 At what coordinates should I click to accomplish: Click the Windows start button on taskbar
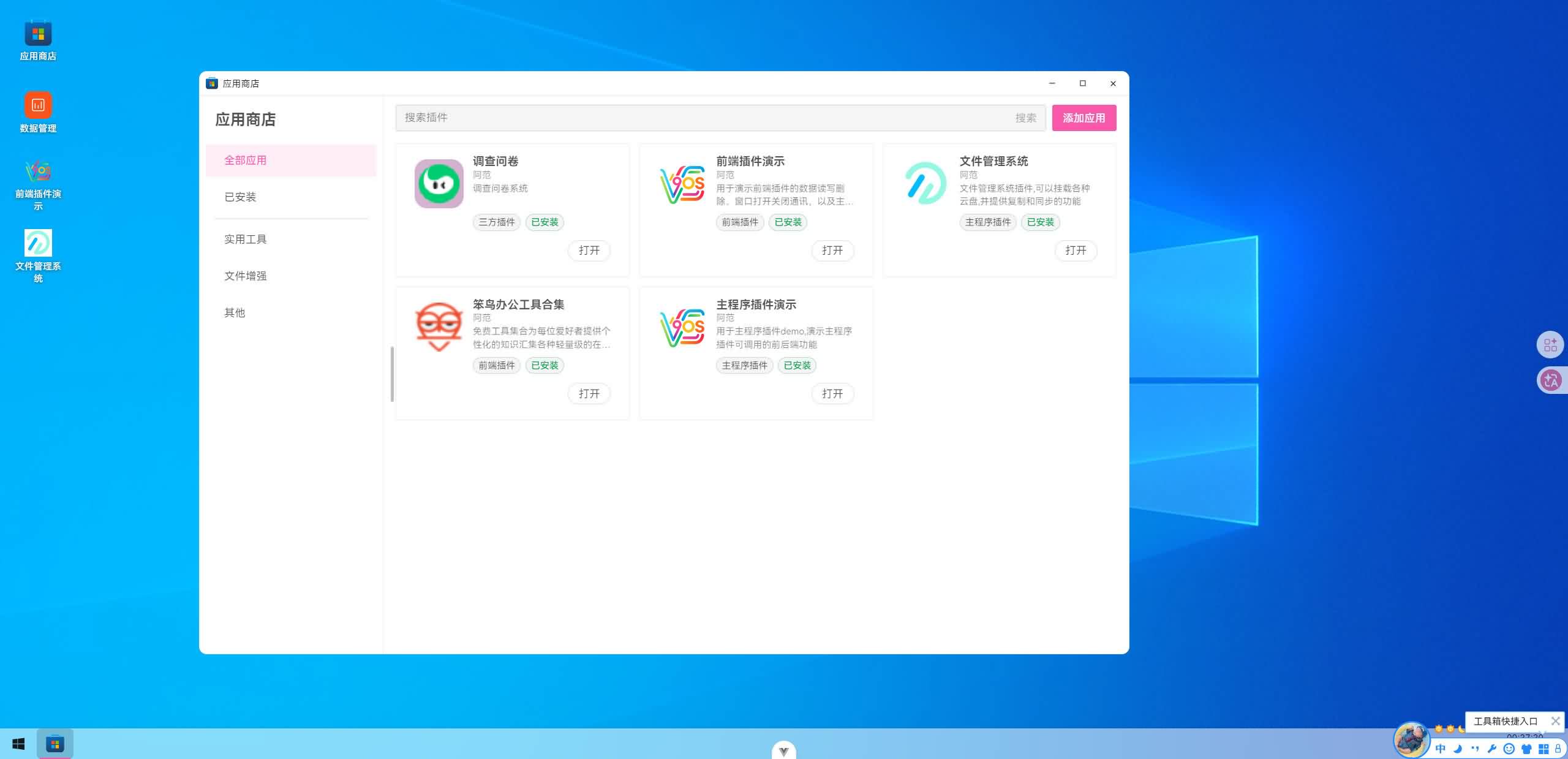coord(18,744)
